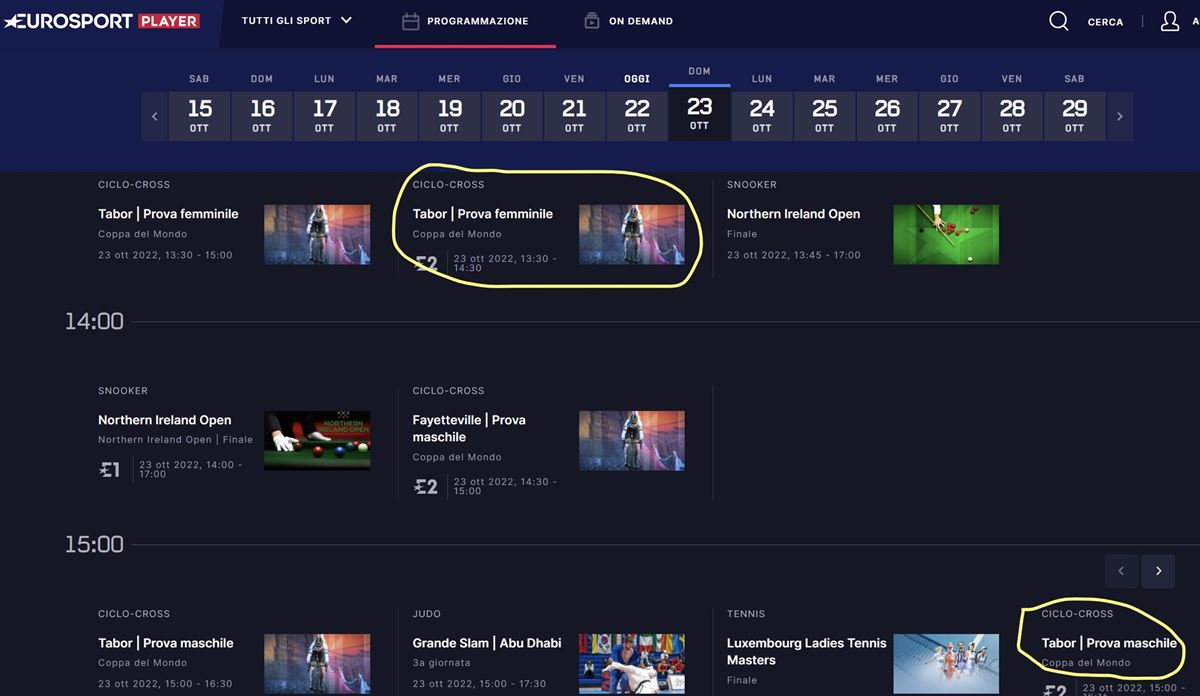1200x696 pixels.
Task: Select the highlighted Dom 23 Ott date
Action: tap(699, 114)
